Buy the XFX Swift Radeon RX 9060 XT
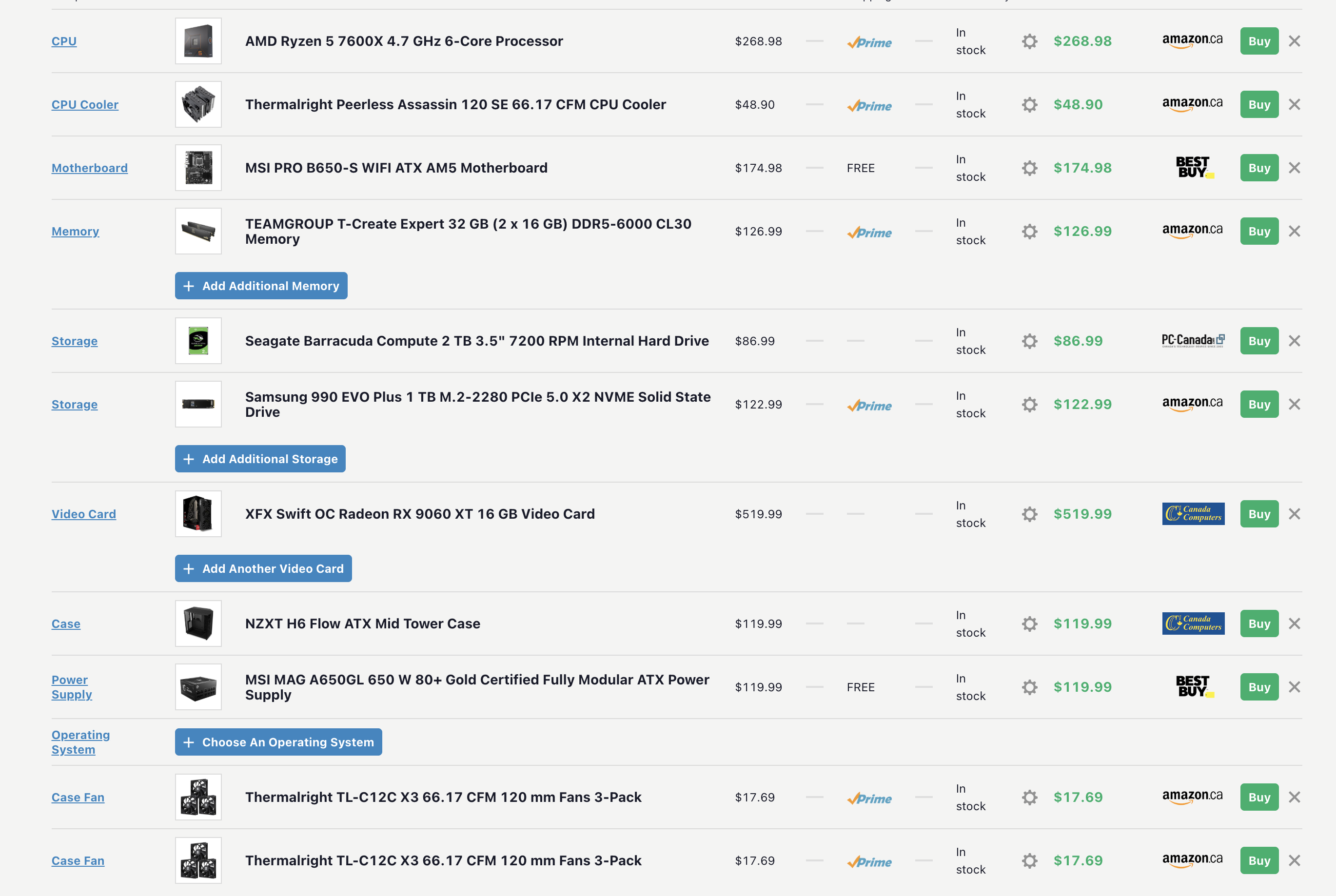The image size is (1336, 896). point(1259,514)
